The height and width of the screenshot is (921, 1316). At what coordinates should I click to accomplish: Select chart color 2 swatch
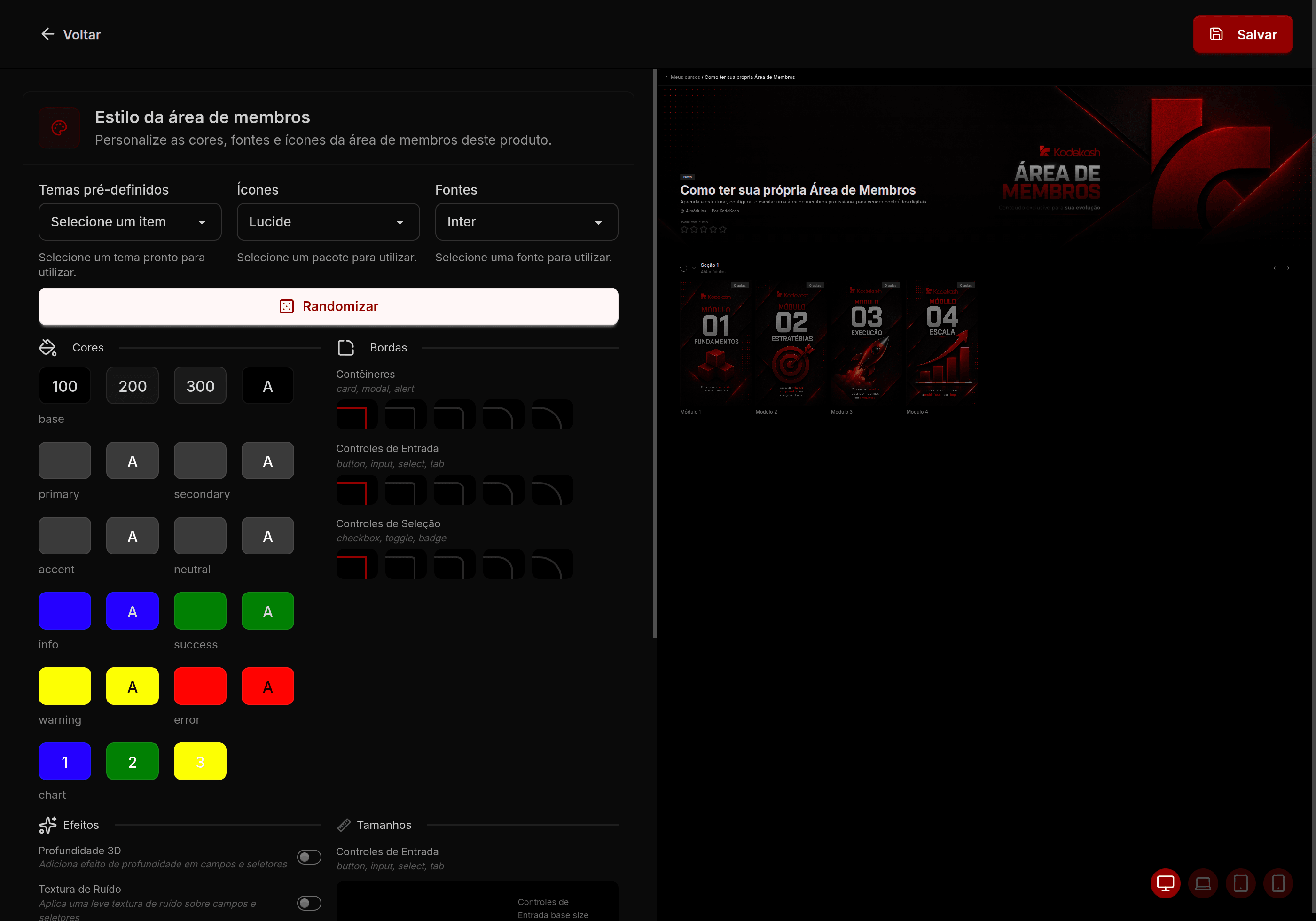tap(133, 761)
